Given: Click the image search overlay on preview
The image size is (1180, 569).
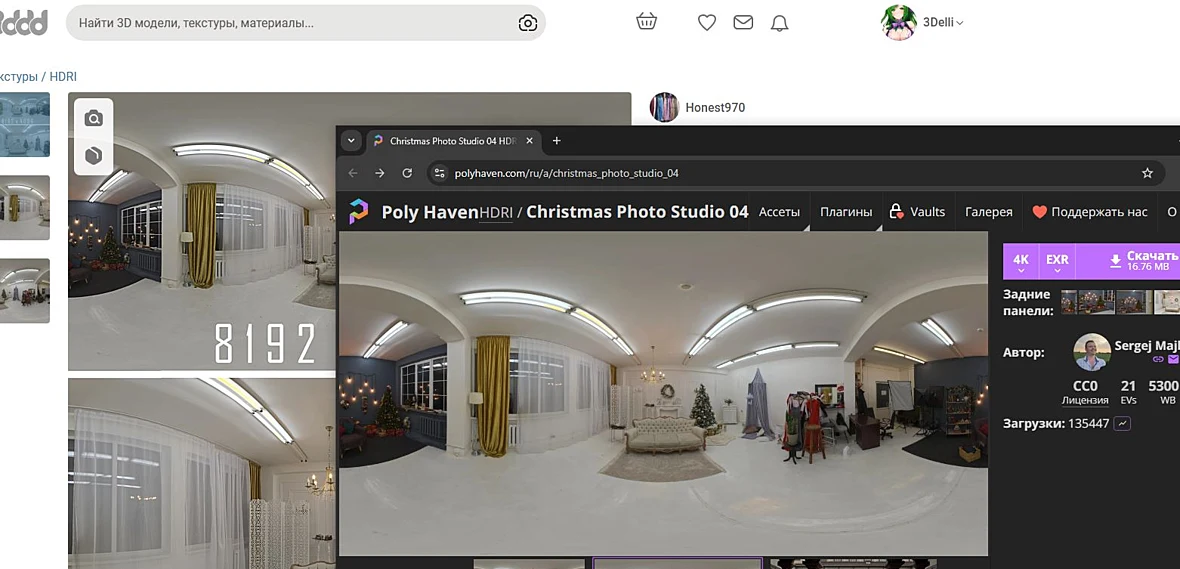Looking at the screenshot, I should (x=93, y=118).
